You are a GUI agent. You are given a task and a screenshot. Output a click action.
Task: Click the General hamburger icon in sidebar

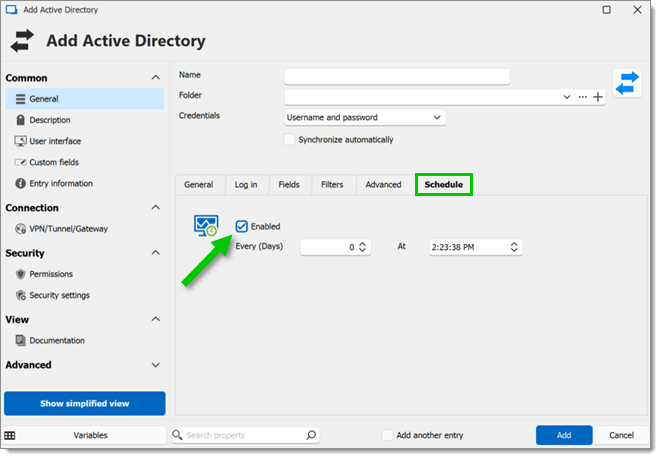point(21,99)
